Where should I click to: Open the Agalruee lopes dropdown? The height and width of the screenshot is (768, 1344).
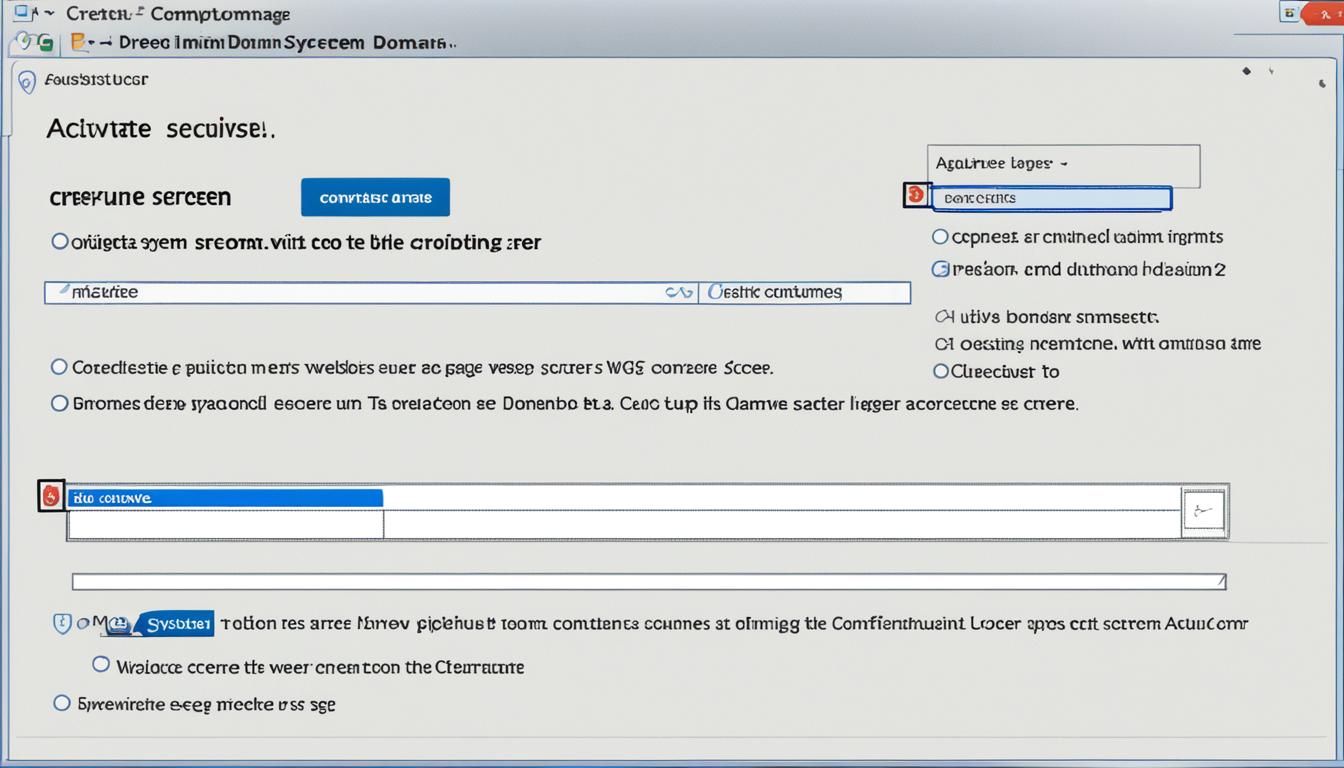coord(1063,163)
